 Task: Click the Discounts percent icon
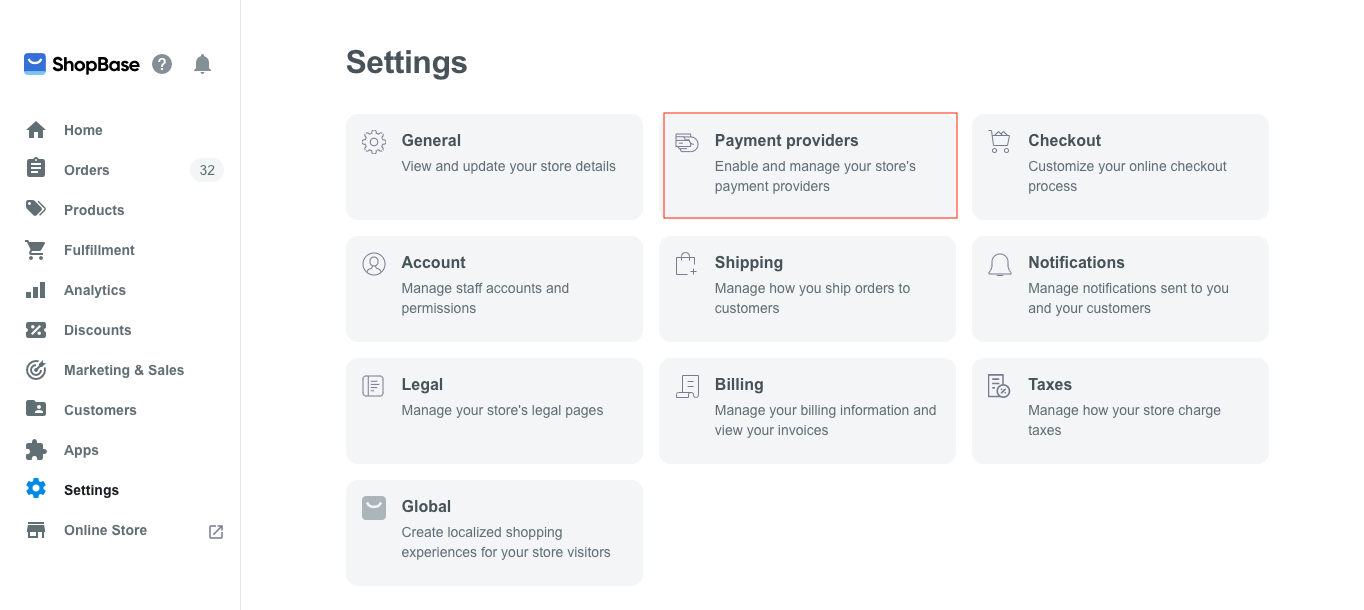36,330
